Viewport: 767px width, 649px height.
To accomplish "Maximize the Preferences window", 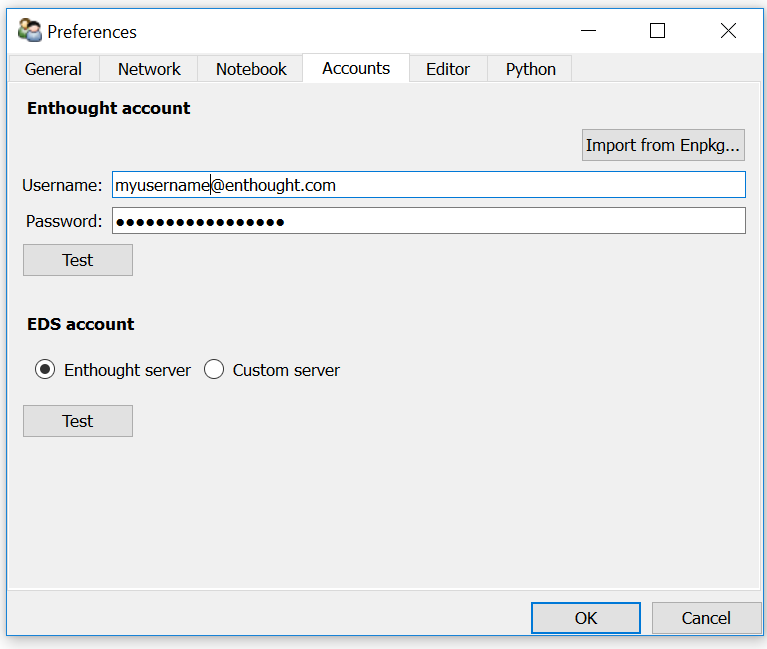I will (657, 31).
